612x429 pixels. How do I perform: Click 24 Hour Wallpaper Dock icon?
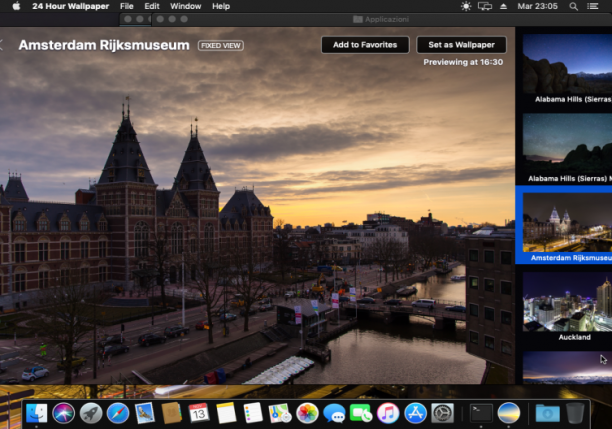509,413
